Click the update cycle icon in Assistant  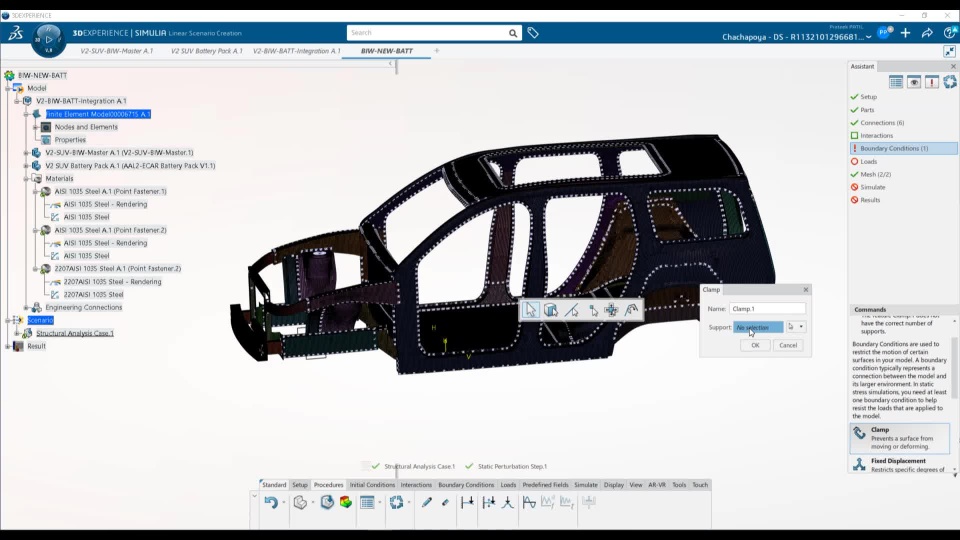pos(950,82)
